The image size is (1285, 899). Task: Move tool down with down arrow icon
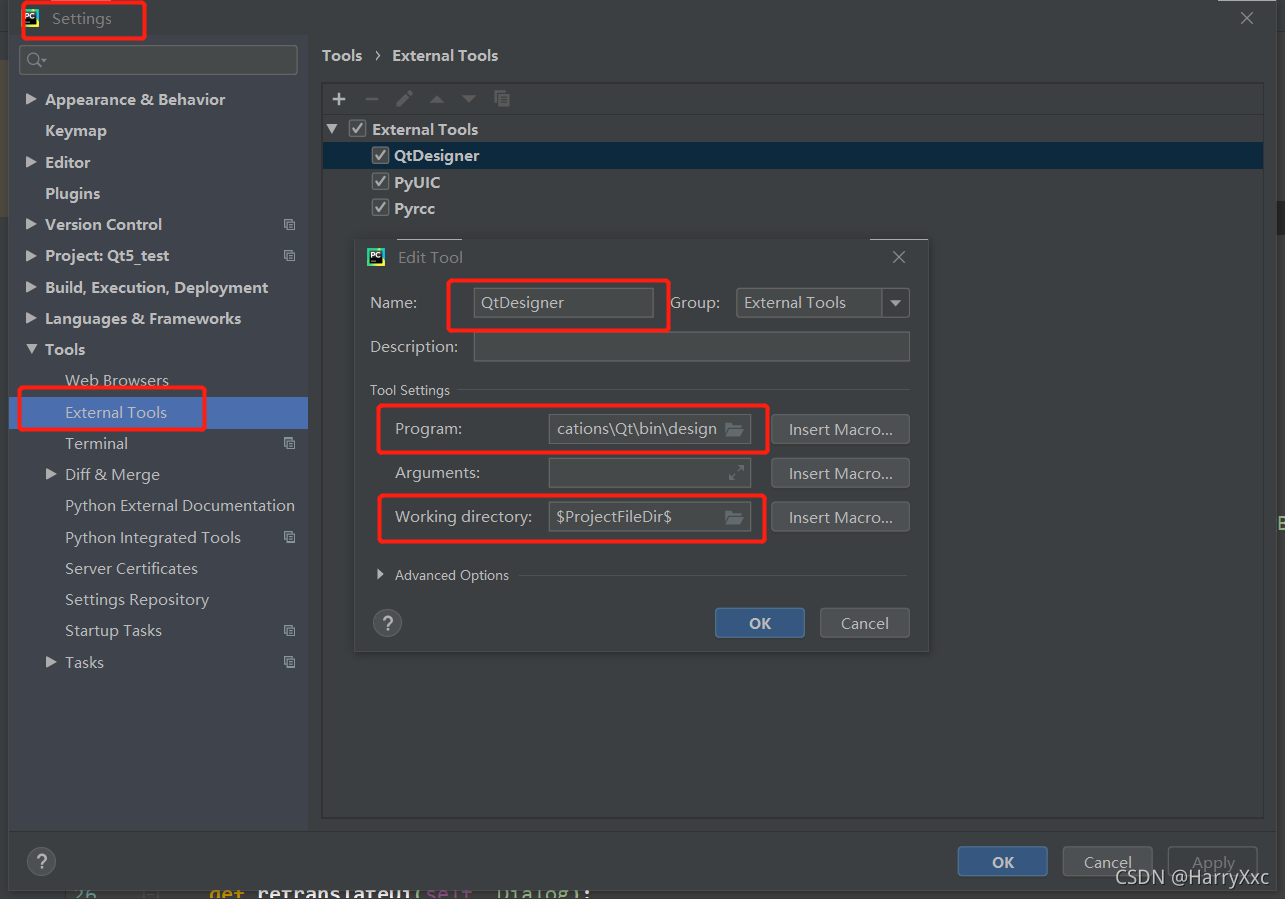coord(468,99)
